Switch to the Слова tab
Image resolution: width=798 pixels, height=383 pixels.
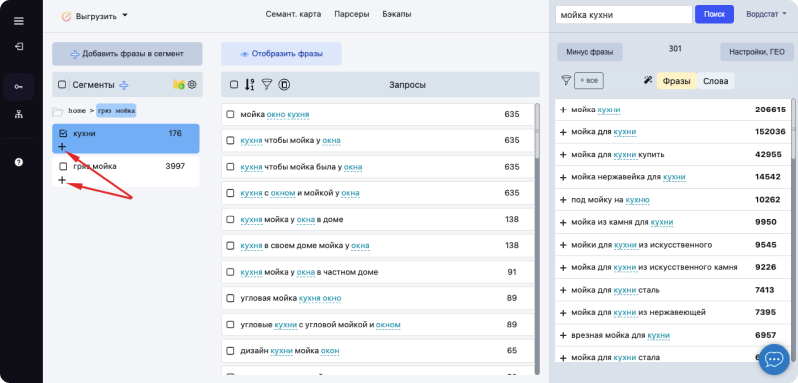[x=716, y=81]
